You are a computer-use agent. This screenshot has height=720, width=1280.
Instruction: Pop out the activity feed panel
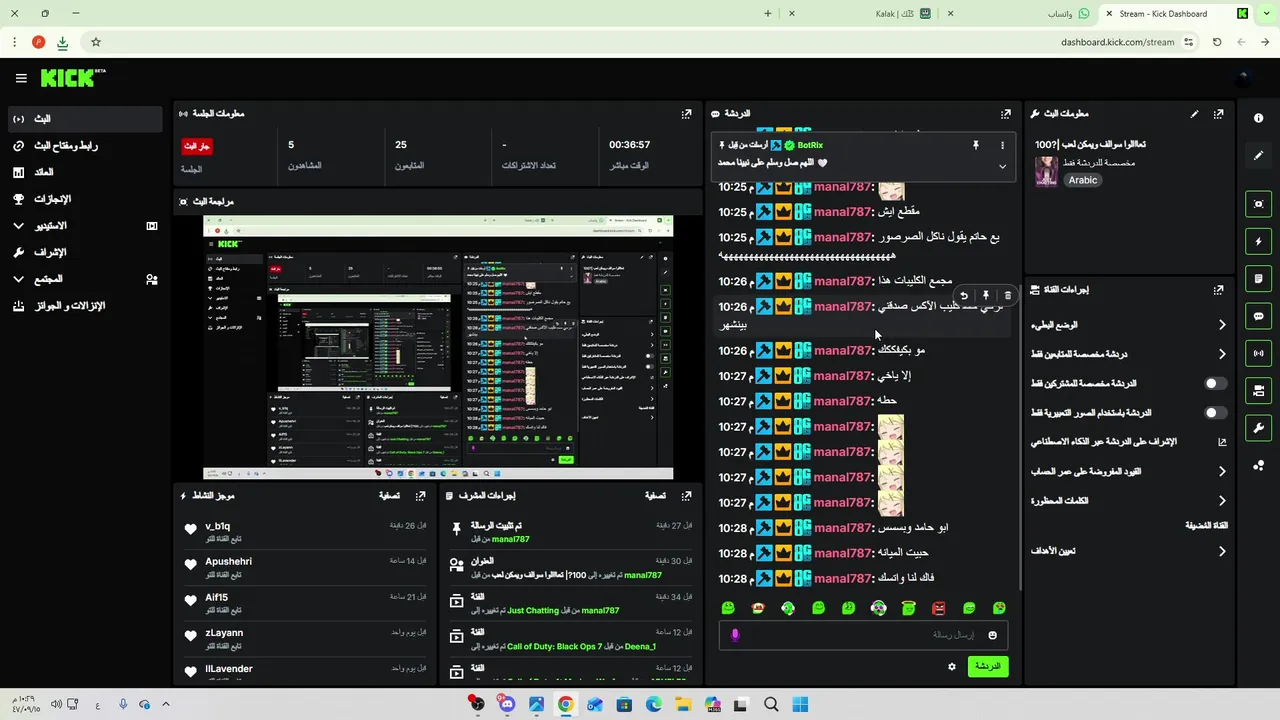tap(421, 496)
